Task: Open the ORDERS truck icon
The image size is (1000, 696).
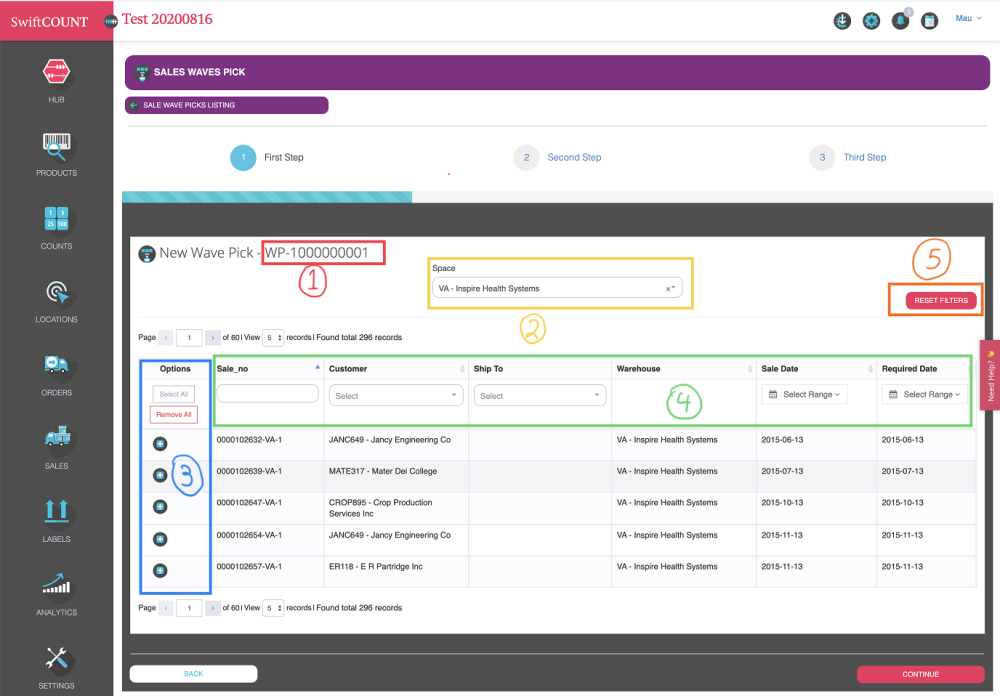Action: coord(56,364)
